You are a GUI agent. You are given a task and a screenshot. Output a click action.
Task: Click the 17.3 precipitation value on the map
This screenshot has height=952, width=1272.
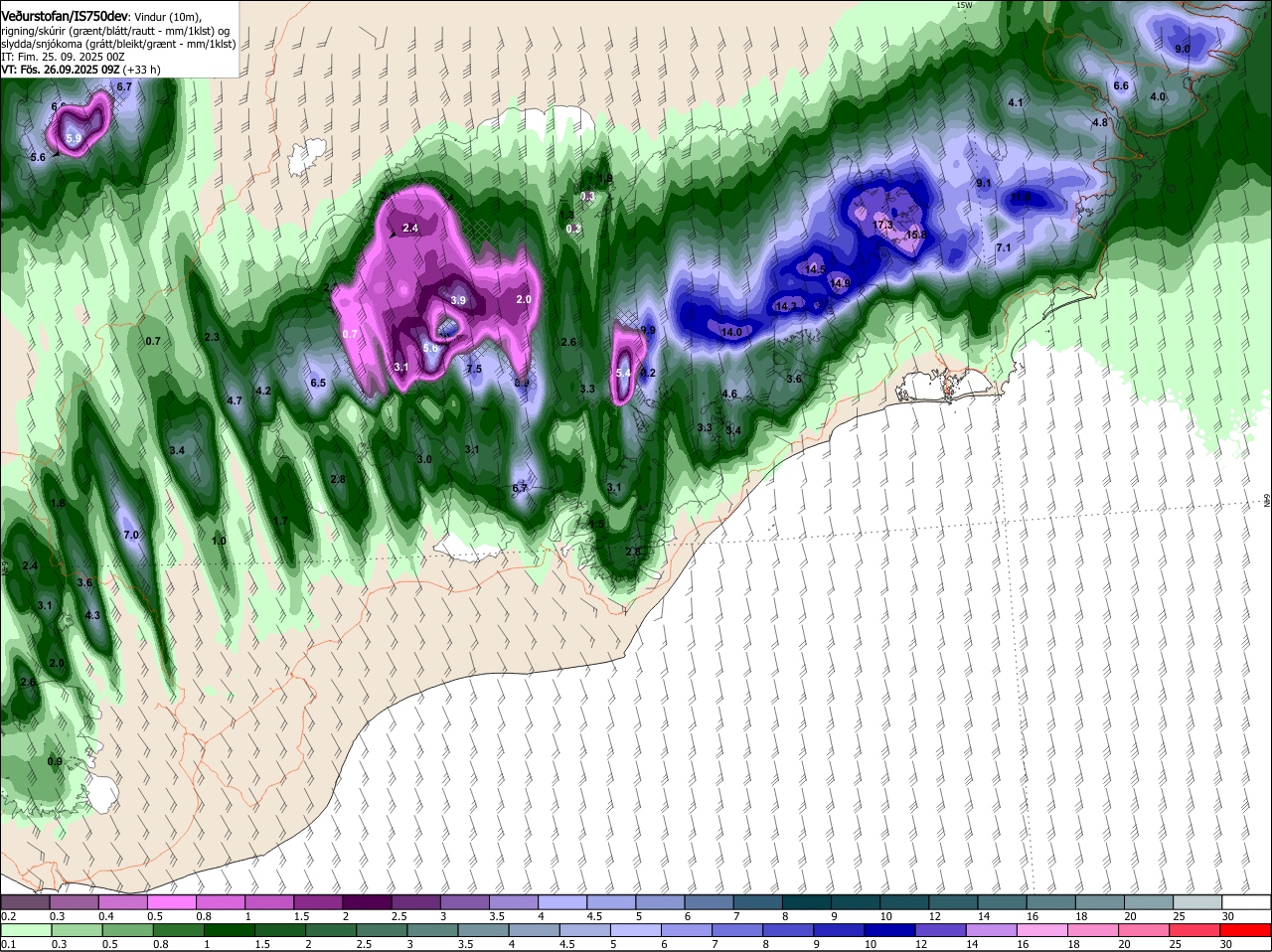click(882, 226)
